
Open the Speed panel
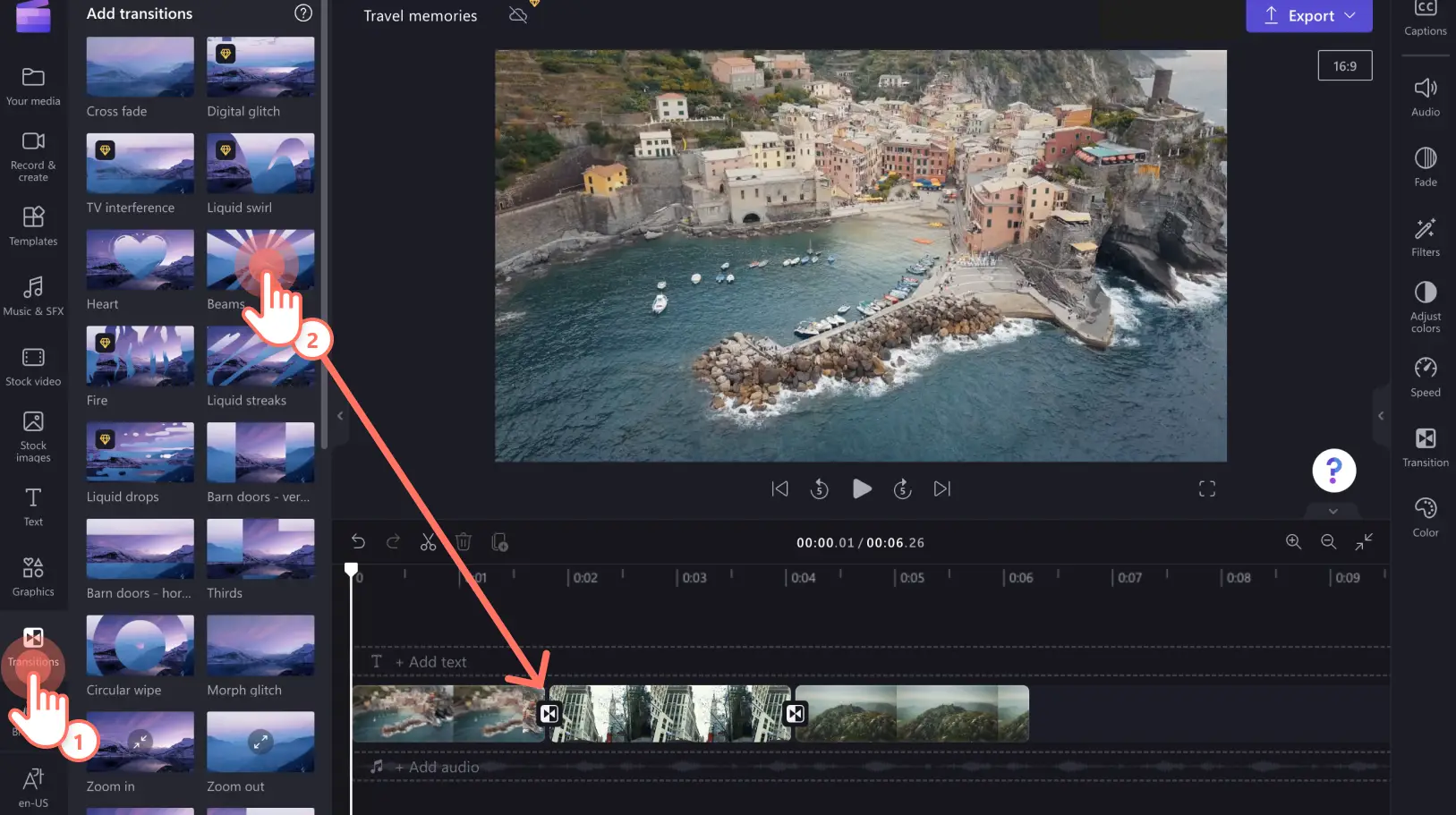[1425, 377]
